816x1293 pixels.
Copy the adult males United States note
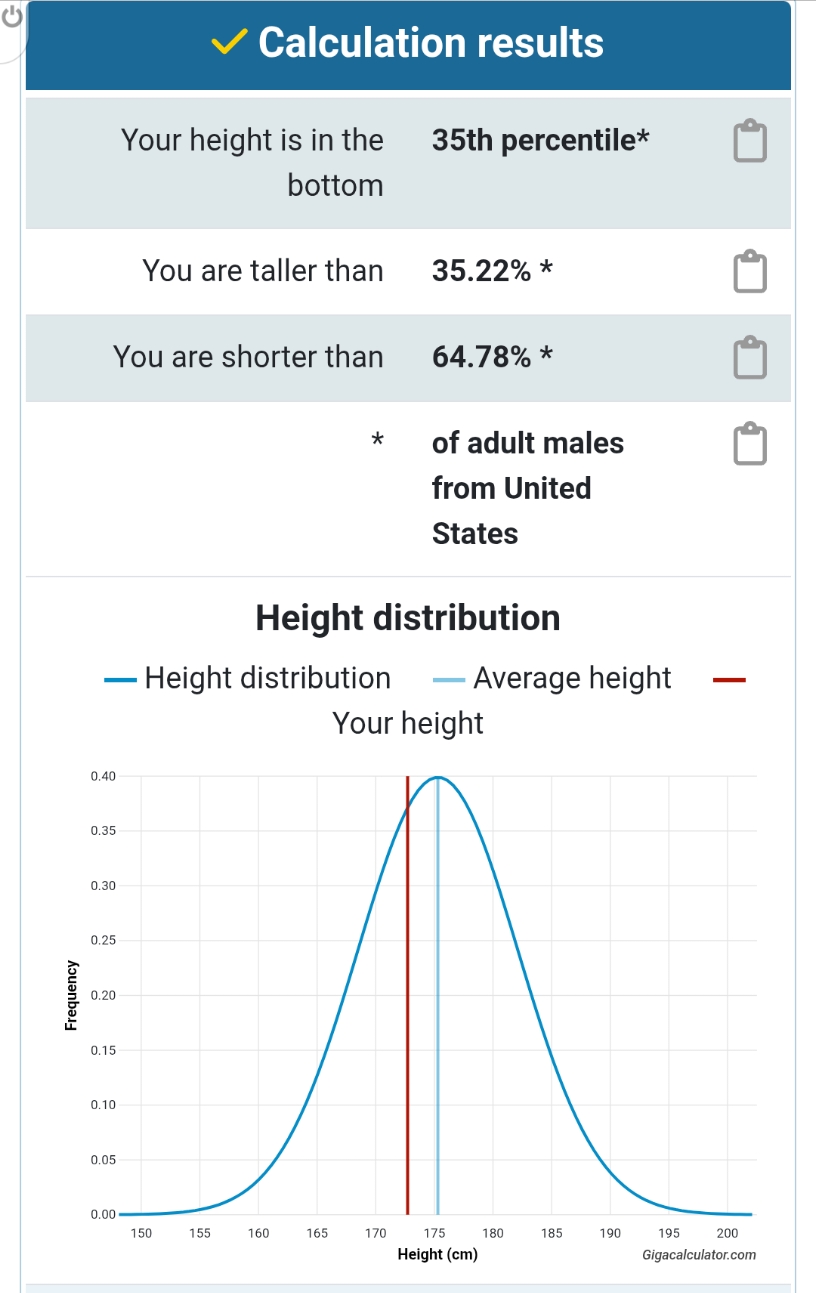click(750, 444)
